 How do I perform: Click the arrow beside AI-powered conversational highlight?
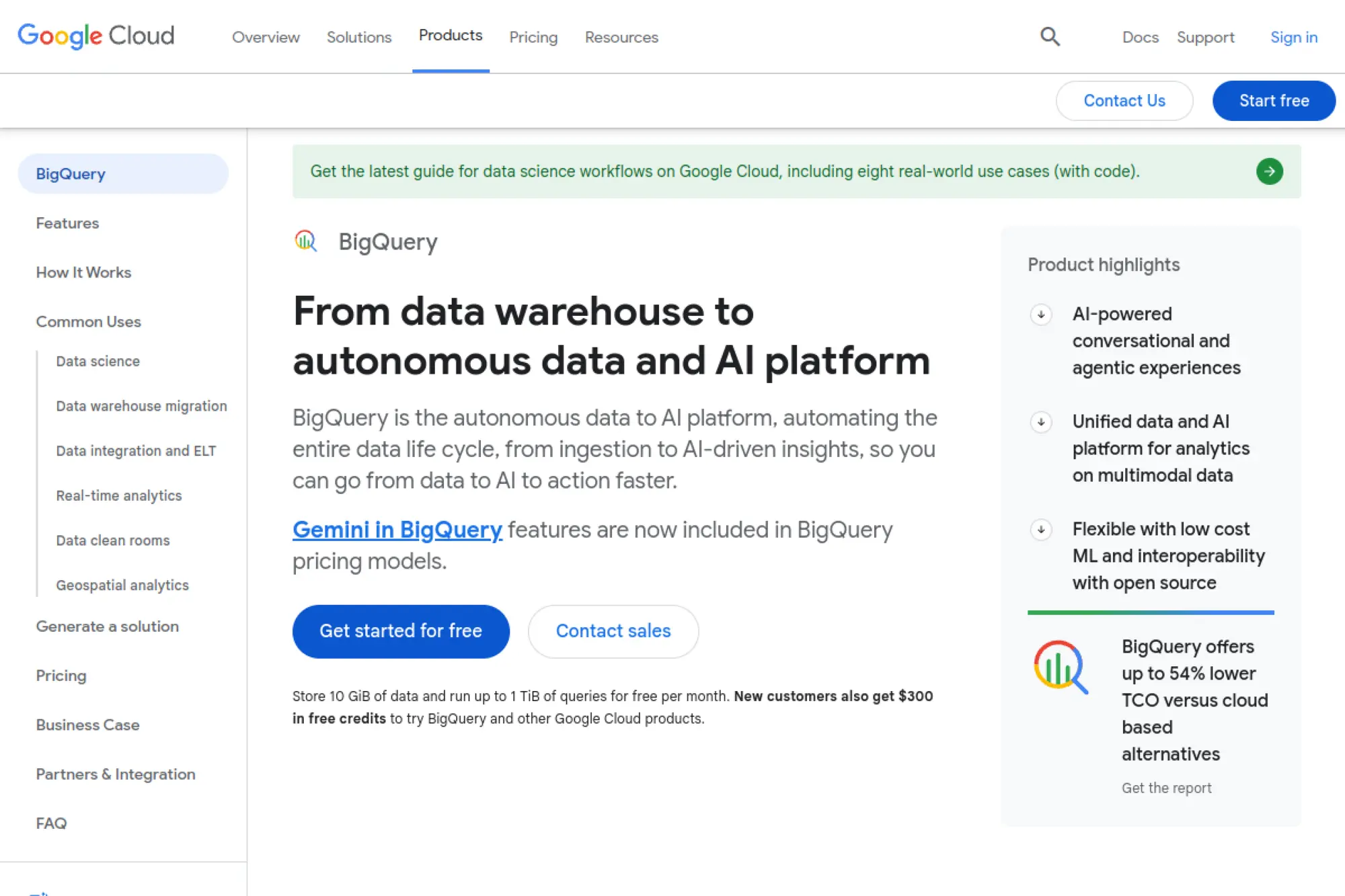tap(1040, 314)
